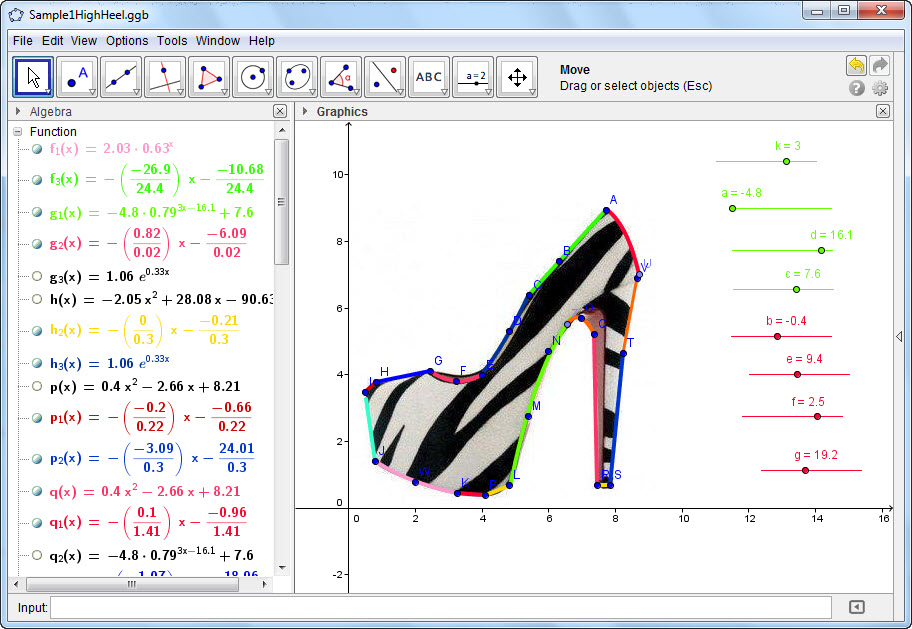Click the Redo arrow icon
912x629 pixels.
(879, 65)
